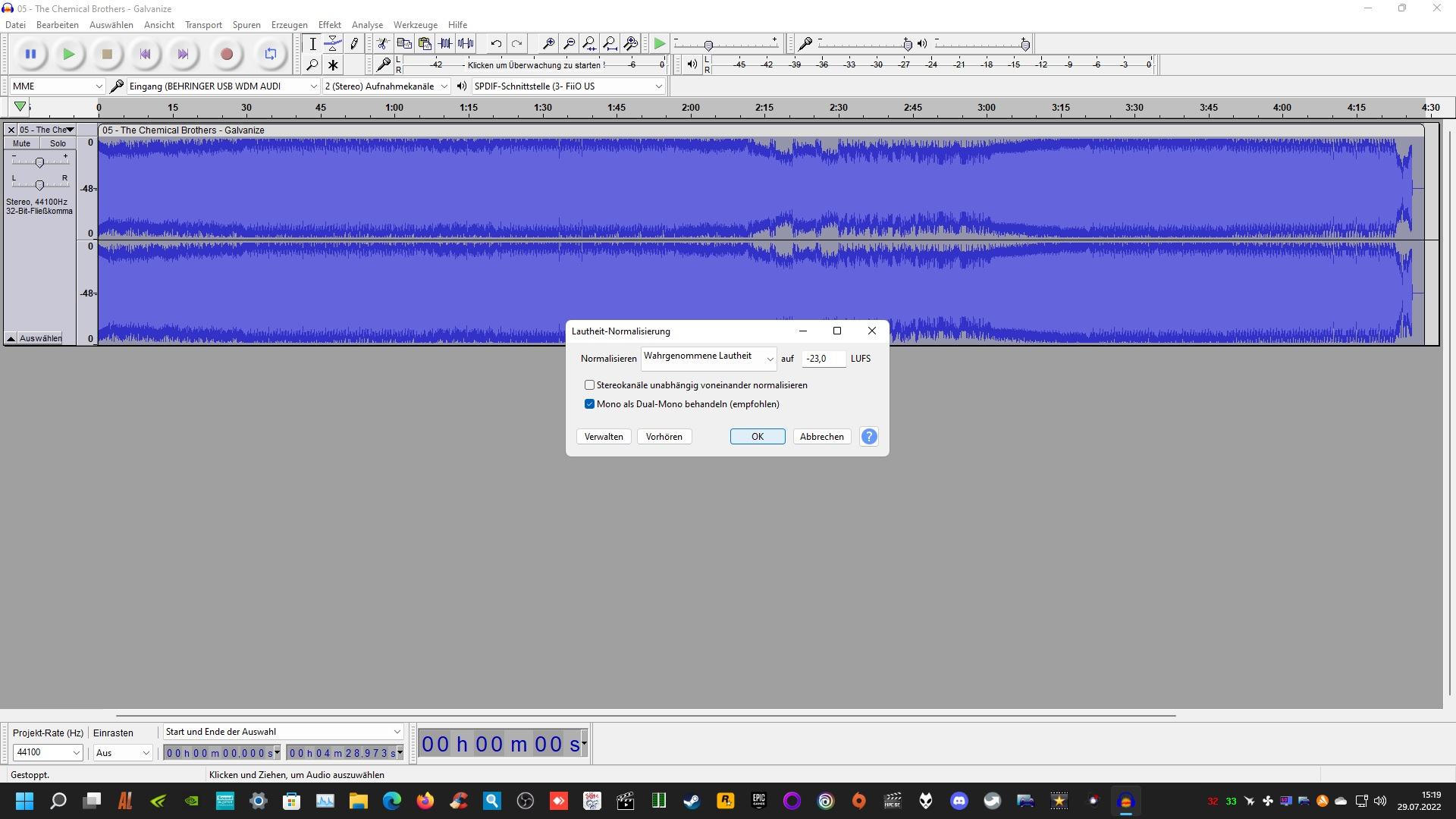Screen dimensions: 1456x819
Task: Open the MME audio host dropdown
Action: [57, 86]
